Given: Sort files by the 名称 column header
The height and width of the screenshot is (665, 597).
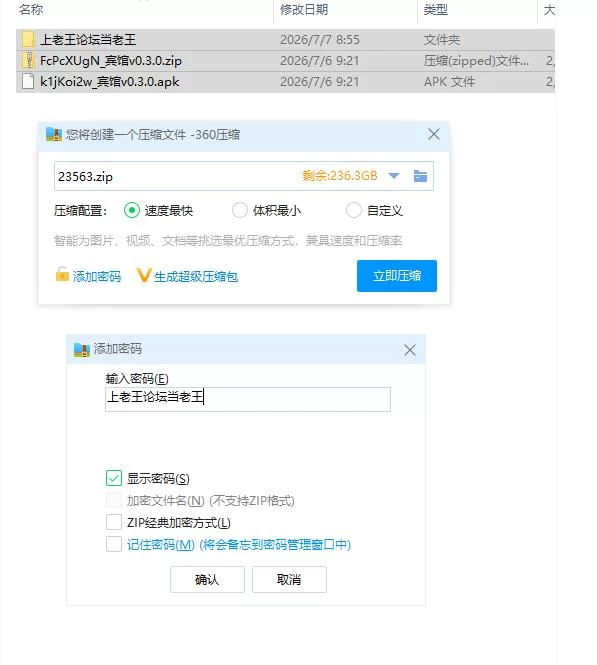Looking at the screenshot, I should (31, 9).
